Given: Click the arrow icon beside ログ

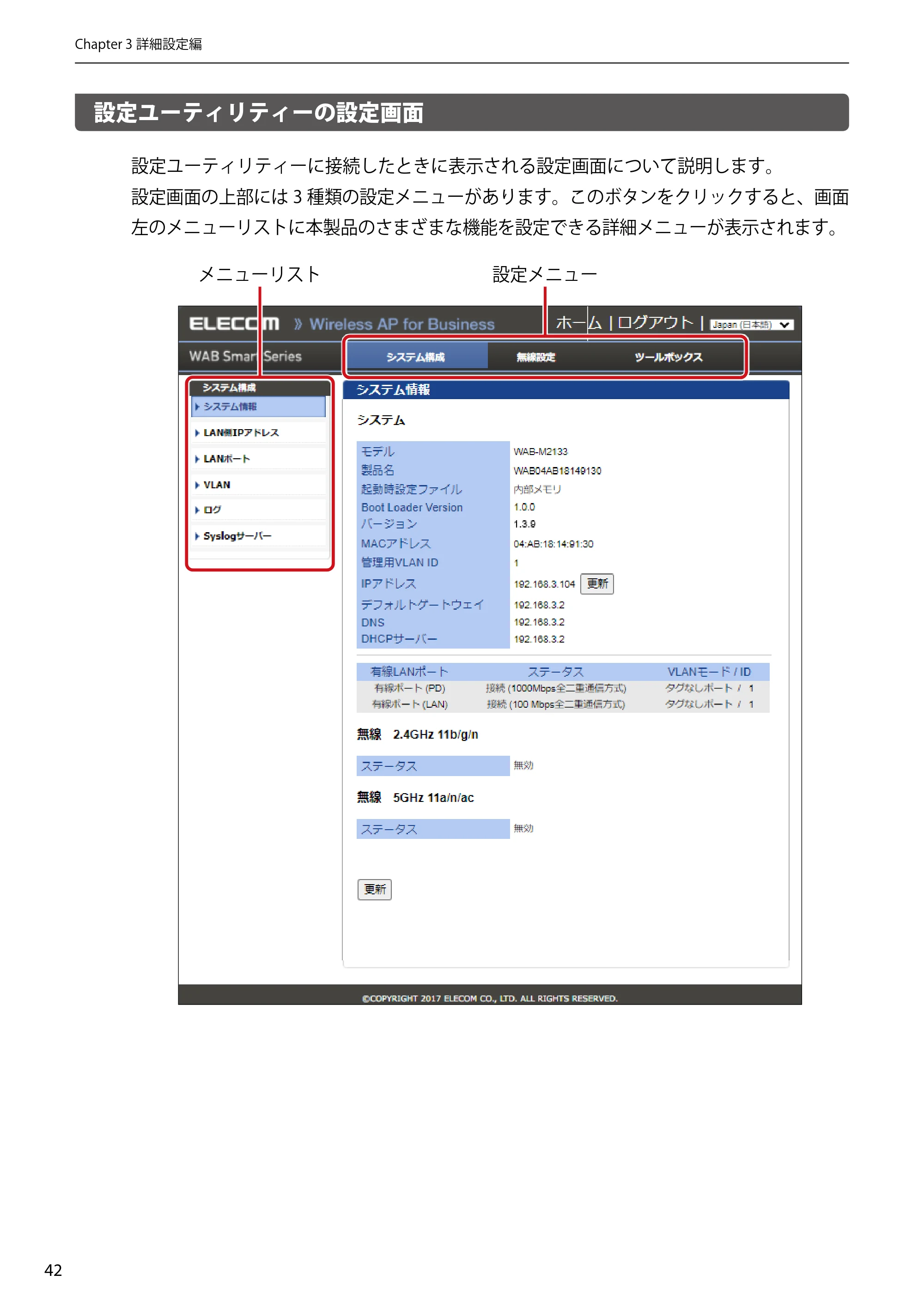Looking at the screenshot, I should 197,510.
